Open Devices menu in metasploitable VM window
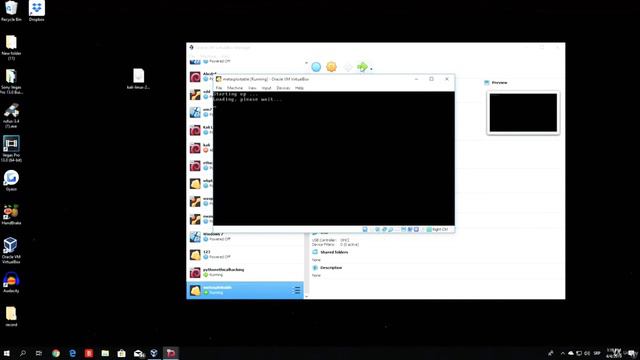 click(x=283, y=88)
